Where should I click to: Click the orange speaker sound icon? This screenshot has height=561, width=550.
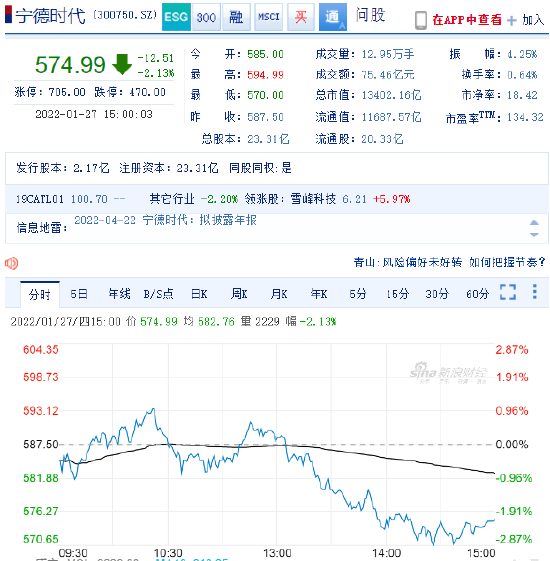click(11, 263)
